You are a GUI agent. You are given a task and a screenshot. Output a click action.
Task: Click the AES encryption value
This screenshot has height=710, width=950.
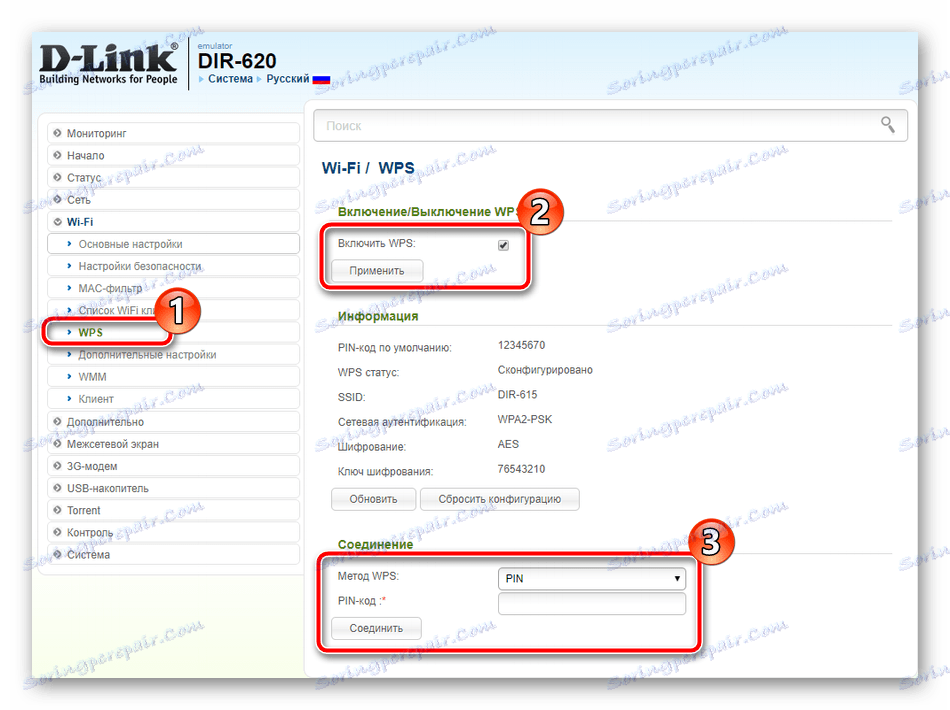tap(508, 444)
